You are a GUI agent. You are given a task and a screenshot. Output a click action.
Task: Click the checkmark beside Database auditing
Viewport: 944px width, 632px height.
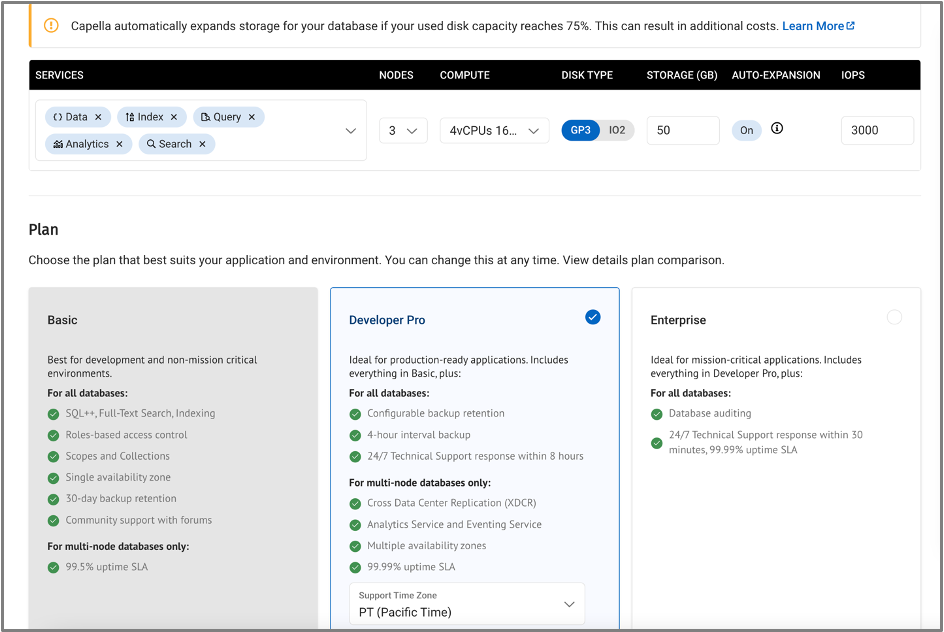click(x=656, y=414)
